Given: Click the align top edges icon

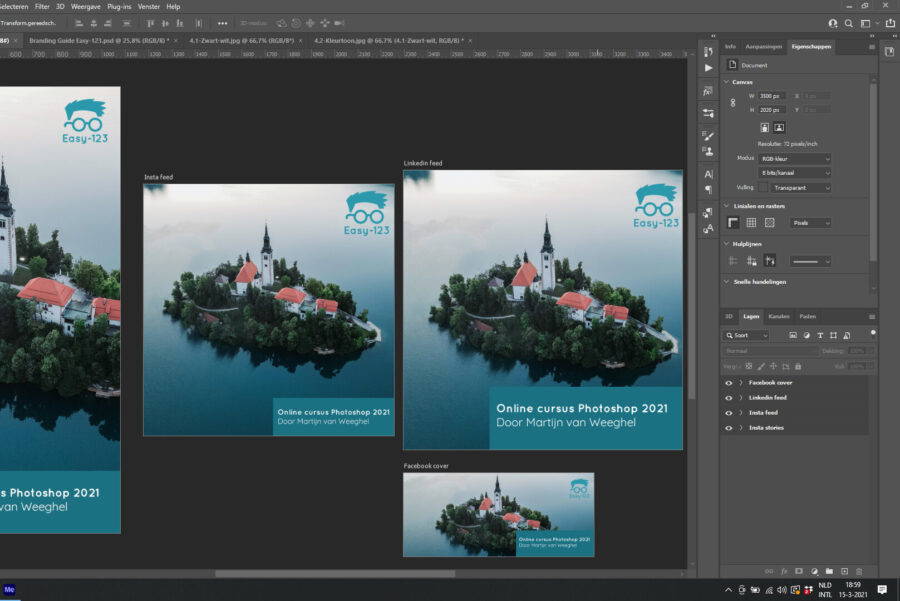Looking at the screenshot, I should pos(150,24).
